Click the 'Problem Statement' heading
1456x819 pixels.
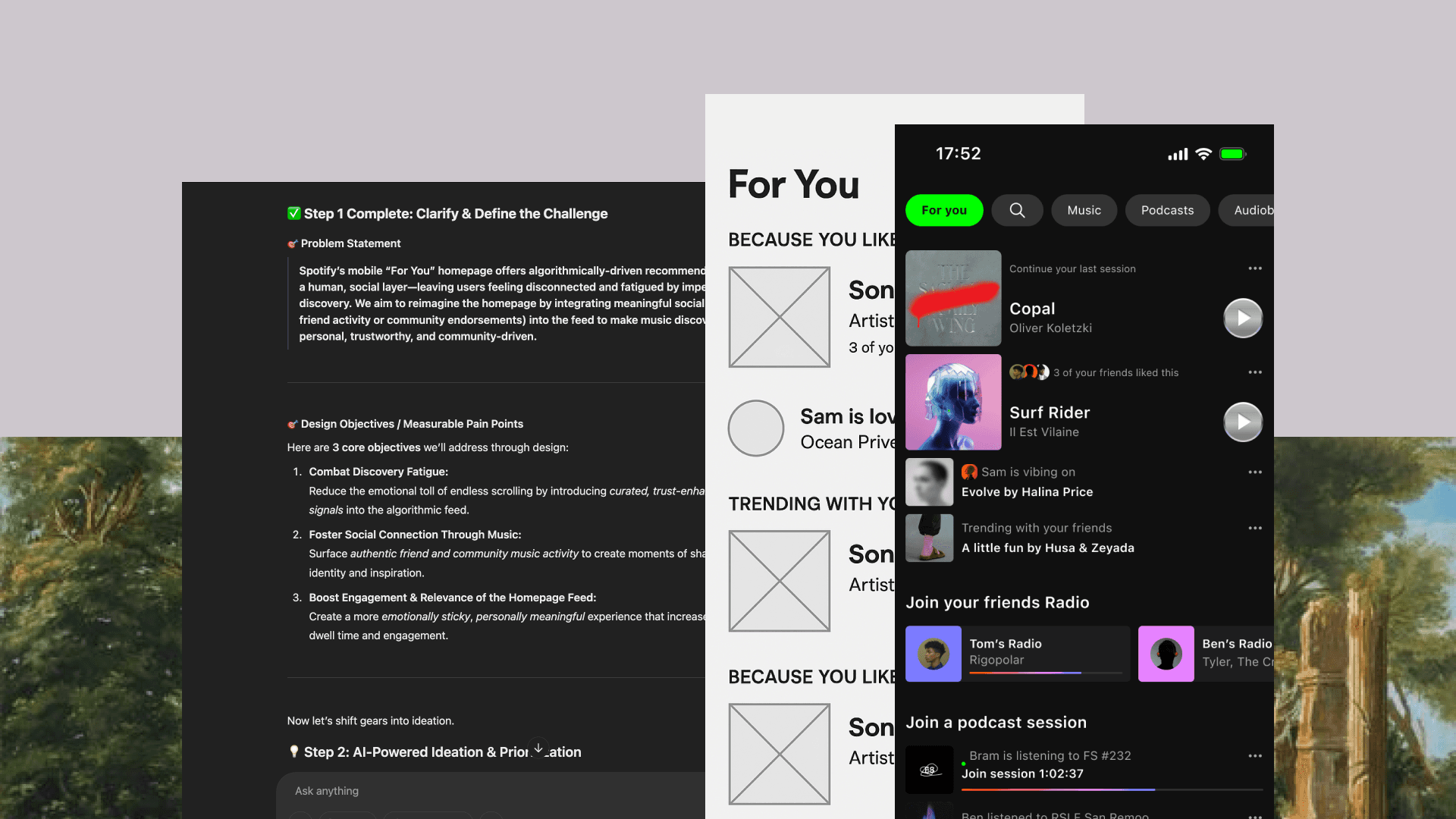(350, 243)
